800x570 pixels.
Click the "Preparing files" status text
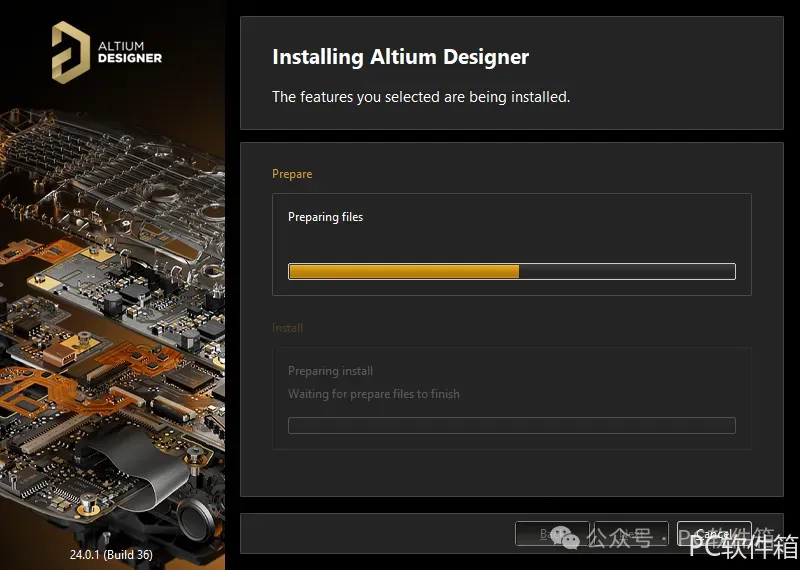pyautogui.click(x=326, y=217)
